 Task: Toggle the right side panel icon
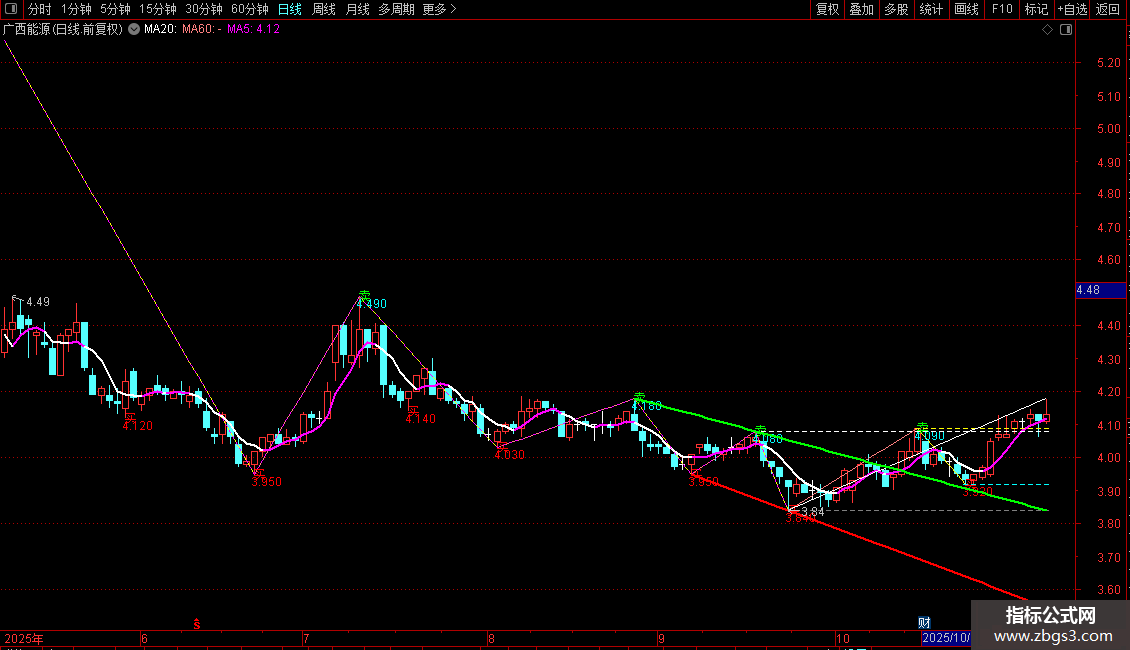[1066, 30]
